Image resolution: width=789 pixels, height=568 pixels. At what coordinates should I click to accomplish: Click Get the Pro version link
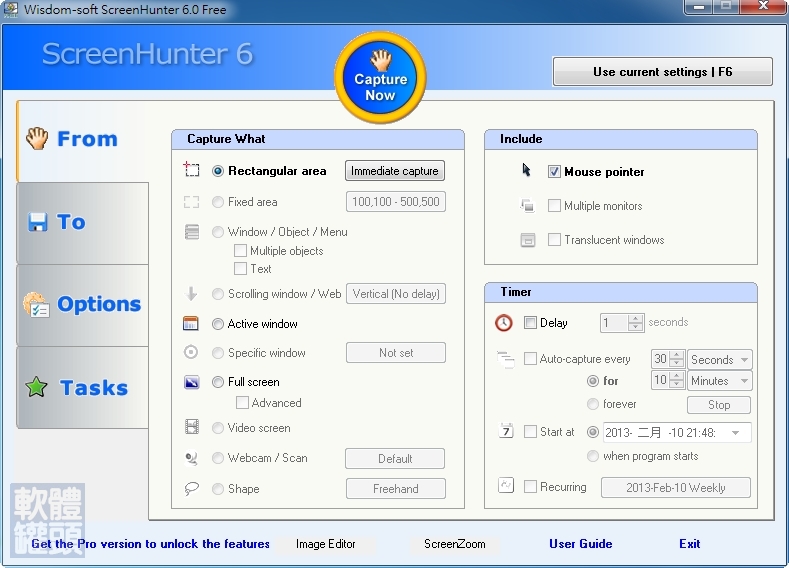[150, 544]
